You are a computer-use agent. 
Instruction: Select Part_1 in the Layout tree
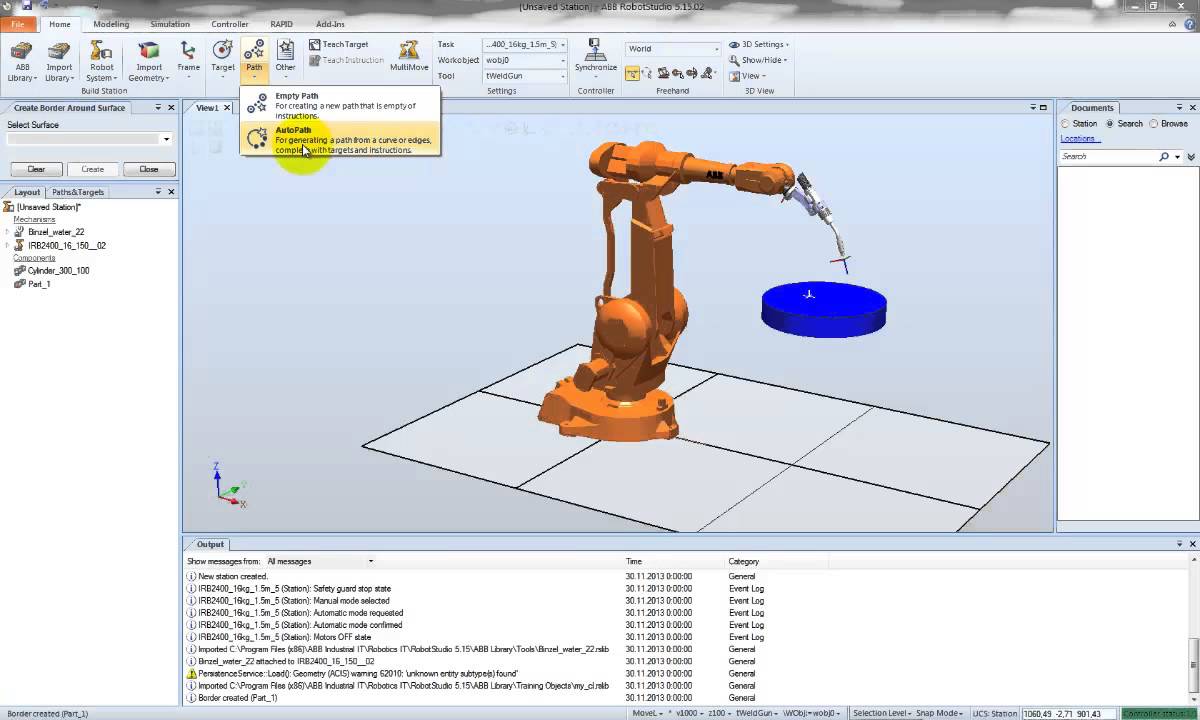39,284
